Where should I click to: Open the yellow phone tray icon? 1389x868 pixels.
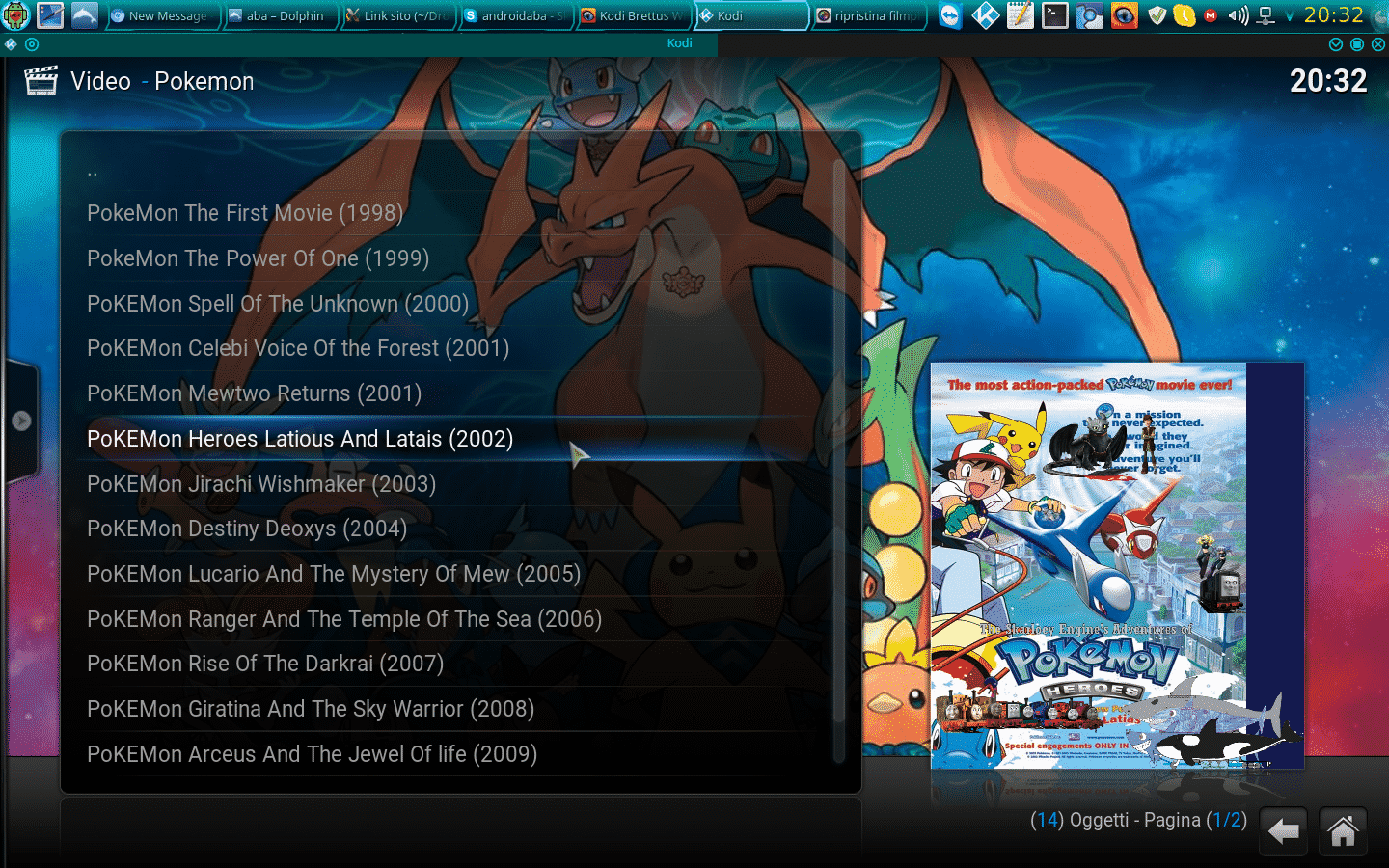coord(1184,15)
